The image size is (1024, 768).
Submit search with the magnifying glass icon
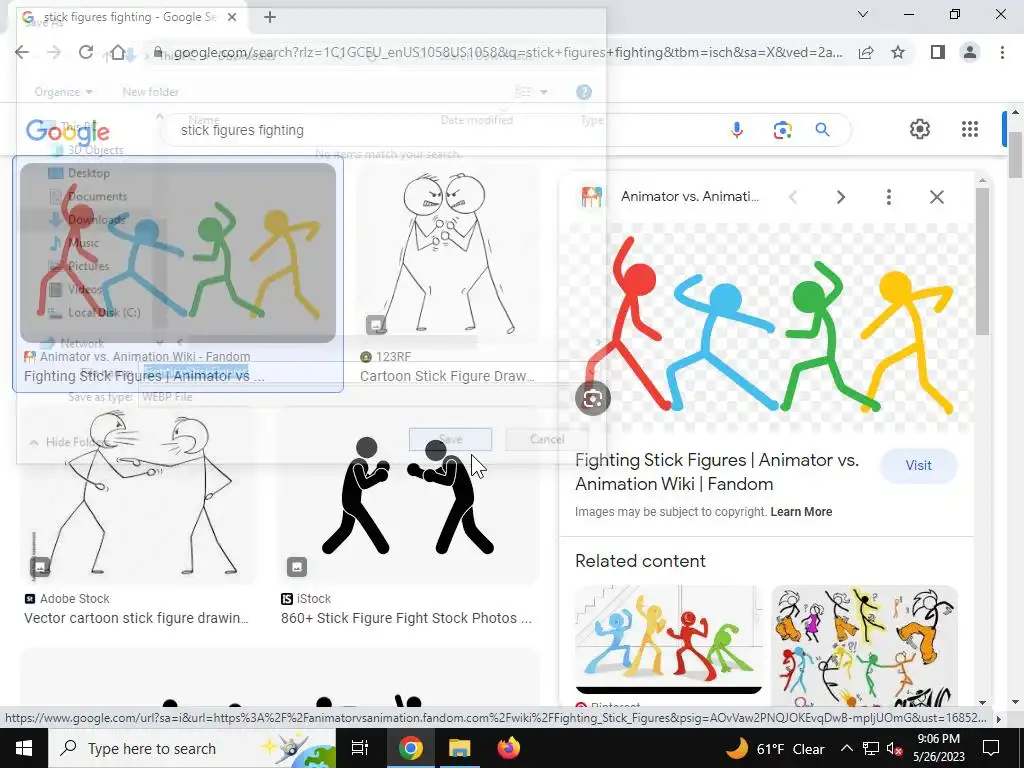coord(823,130)
